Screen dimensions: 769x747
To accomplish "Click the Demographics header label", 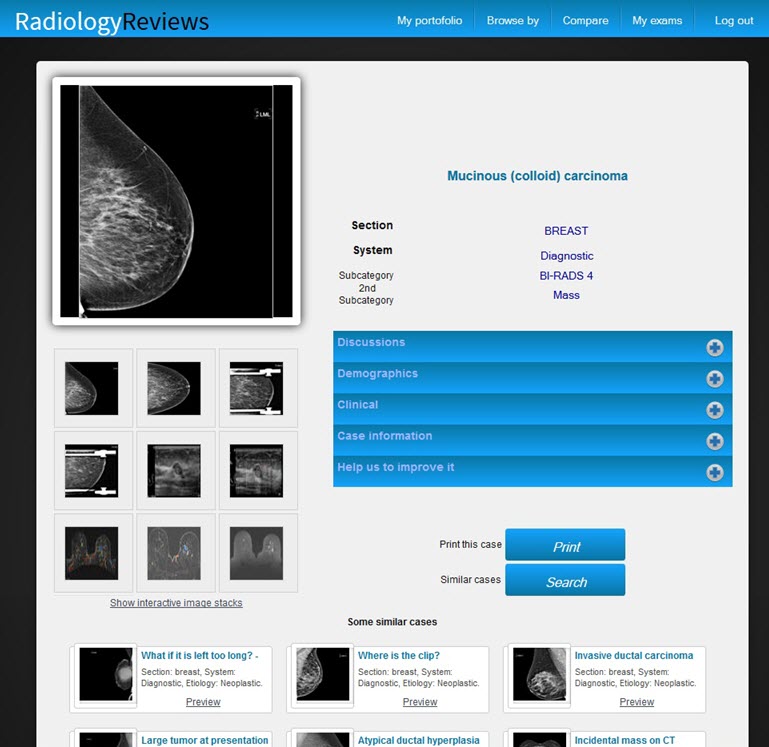I will 378,373.
